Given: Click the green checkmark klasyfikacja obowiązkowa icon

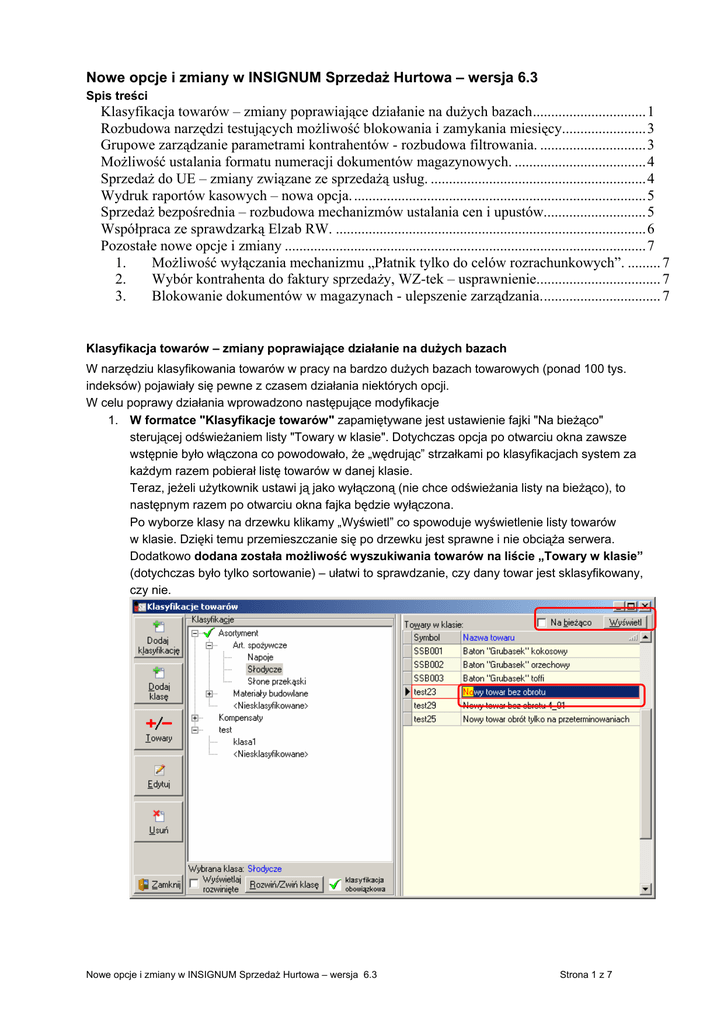Looking at the screenshot, I should 334,885.
